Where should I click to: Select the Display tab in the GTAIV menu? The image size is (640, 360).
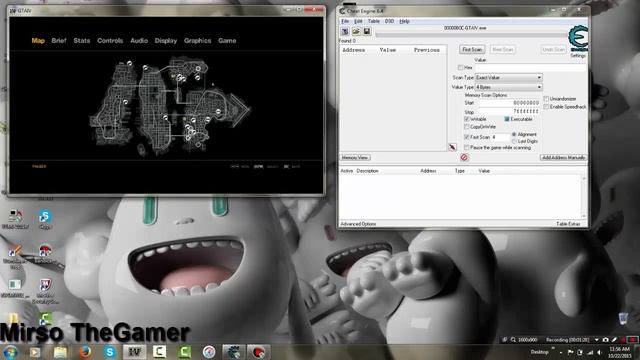(x=166, y=40)
